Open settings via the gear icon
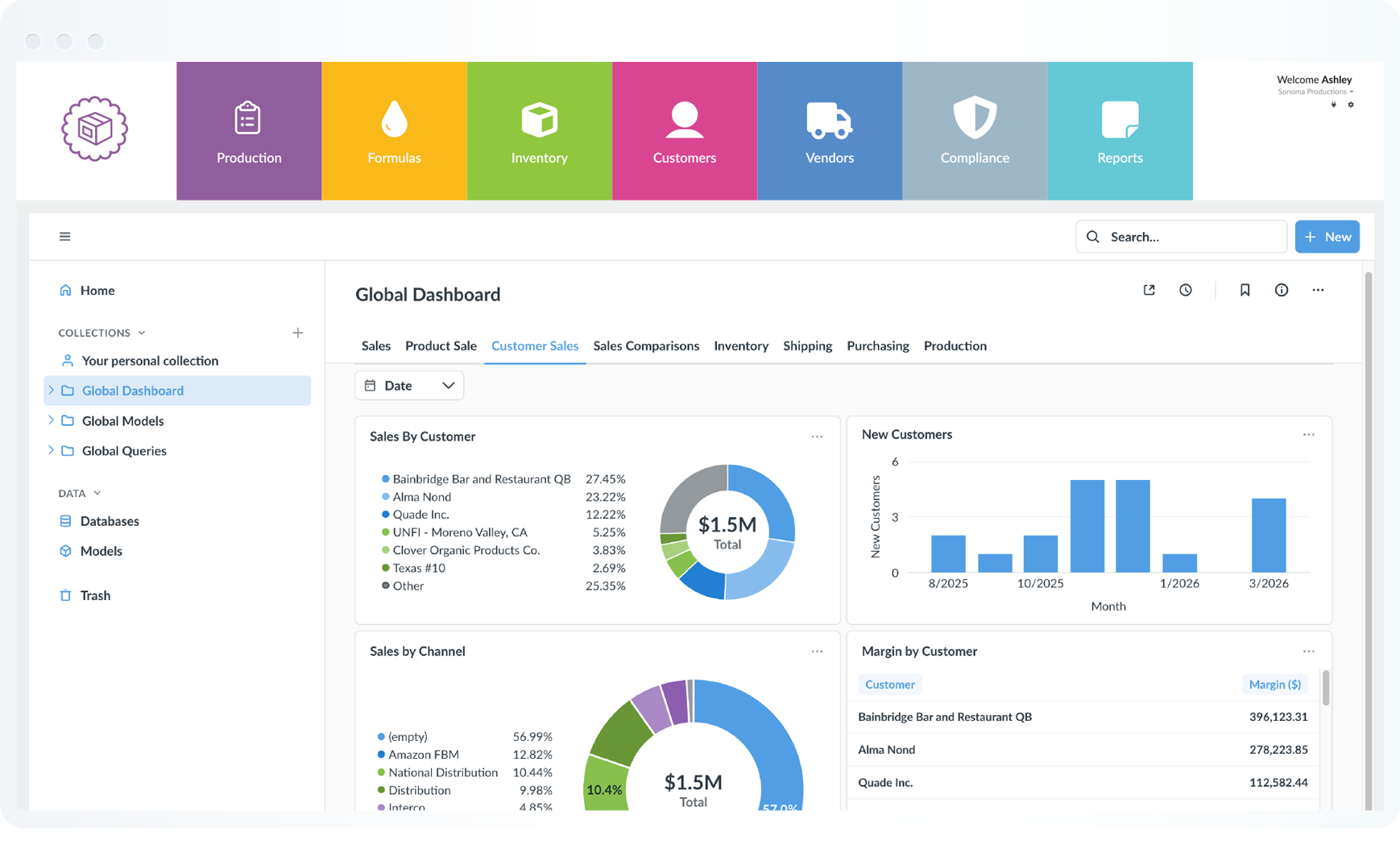The height and width of the screenshot is (861, 1400). click(x=1352, y=105)
